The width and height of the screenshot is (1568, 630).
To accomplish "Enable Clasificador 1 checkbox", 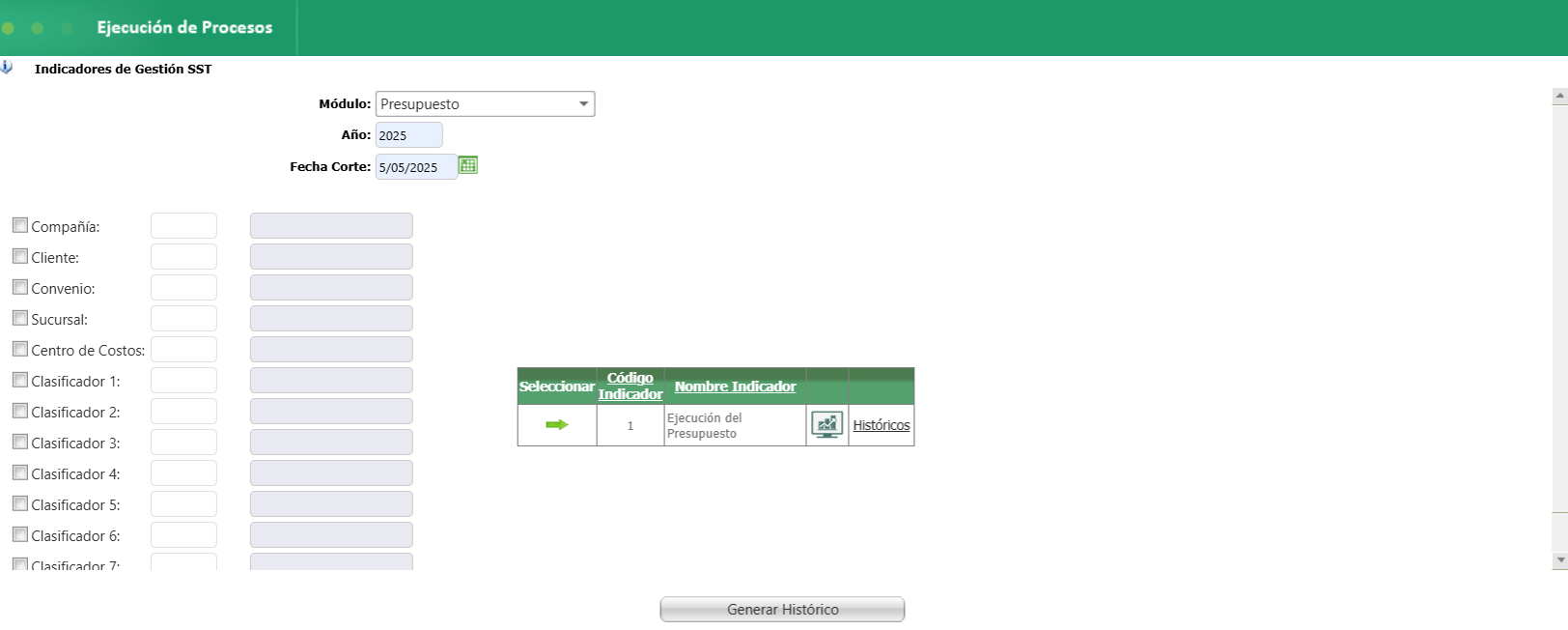I will 19,380.
